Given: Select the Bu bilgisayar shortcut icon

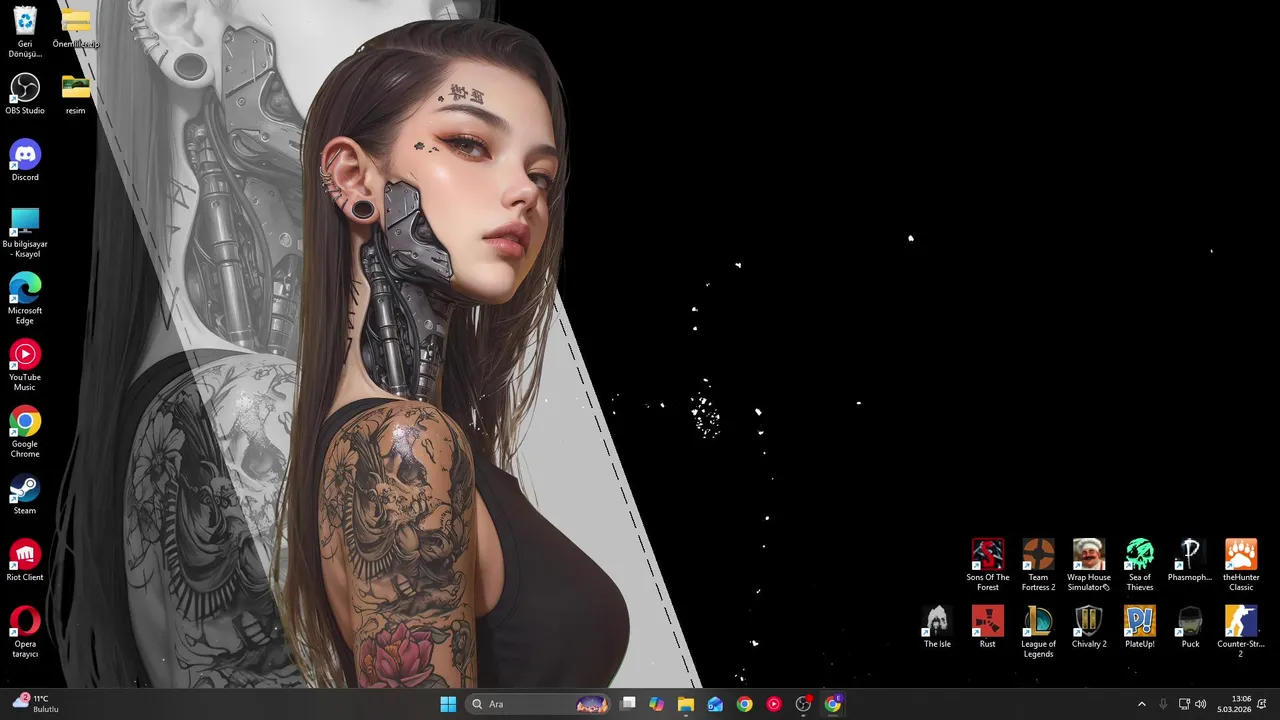Looking at the screenshot, I should [x=25, y=232].
